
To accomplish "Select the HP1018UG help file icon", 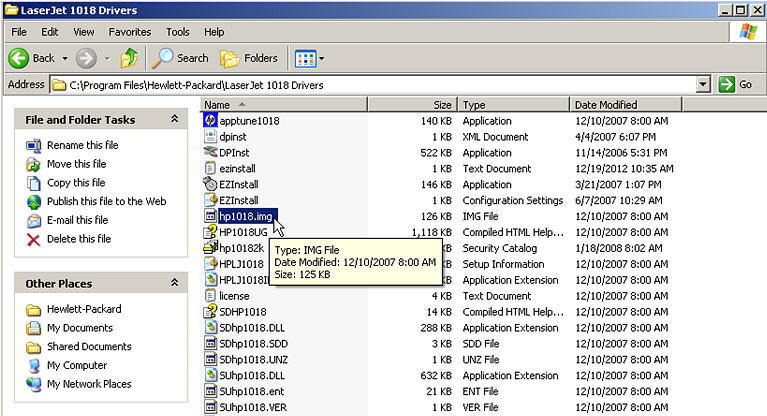I will (210, 232).
